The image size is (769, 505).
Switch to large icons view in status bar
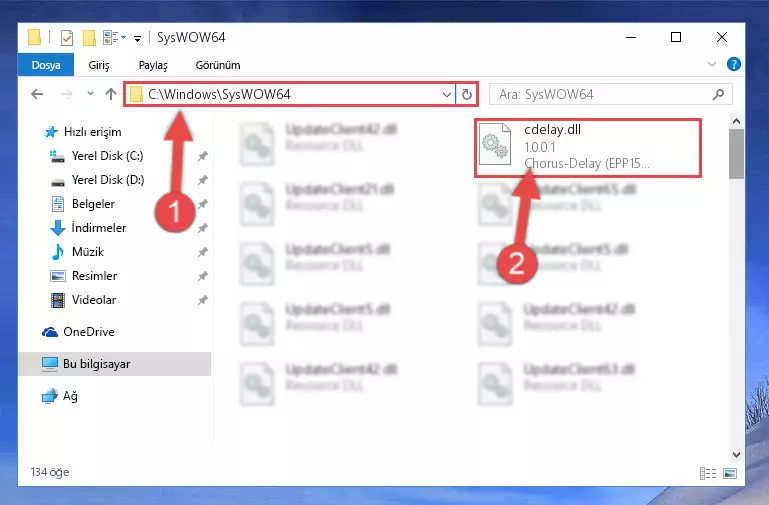pyautogui.click(x=730, y=473)
